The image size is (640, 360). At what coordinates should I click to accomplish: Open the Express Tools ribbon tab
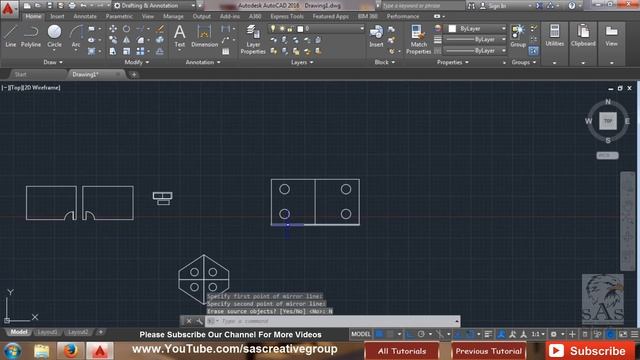[x=287, y=16]
